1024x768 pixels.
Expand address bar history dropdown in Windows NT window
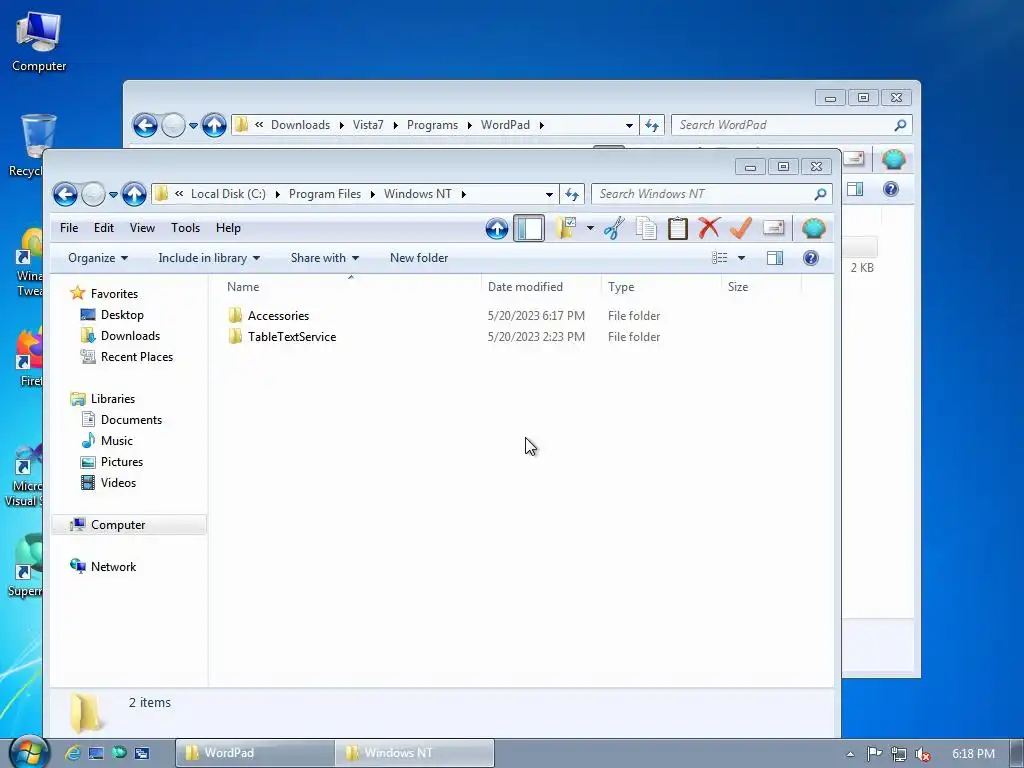click(x=549, y=194)
